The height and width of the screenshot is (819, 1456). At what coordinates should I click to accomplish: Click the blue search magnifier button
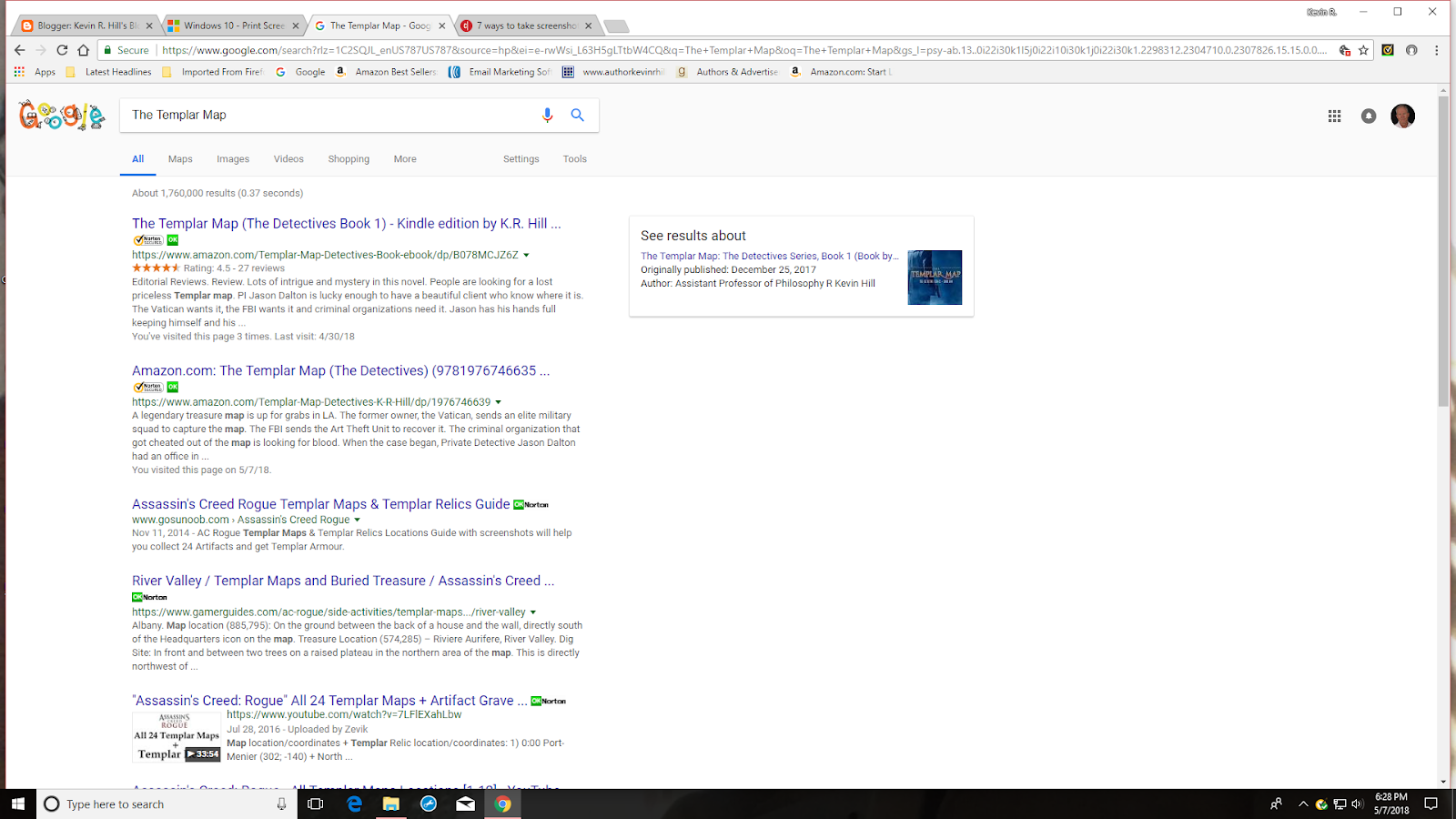[x=577, y=115]
